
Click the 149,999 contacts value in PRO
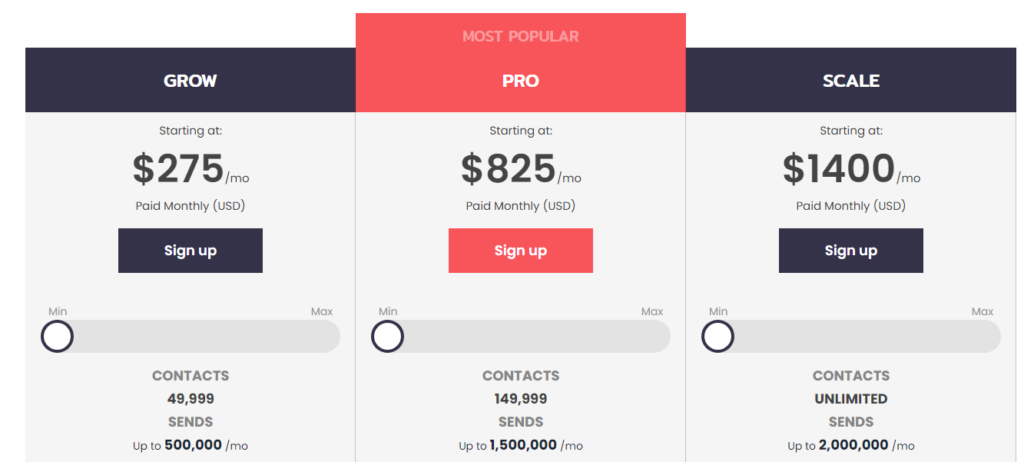[x=520, y=399]
